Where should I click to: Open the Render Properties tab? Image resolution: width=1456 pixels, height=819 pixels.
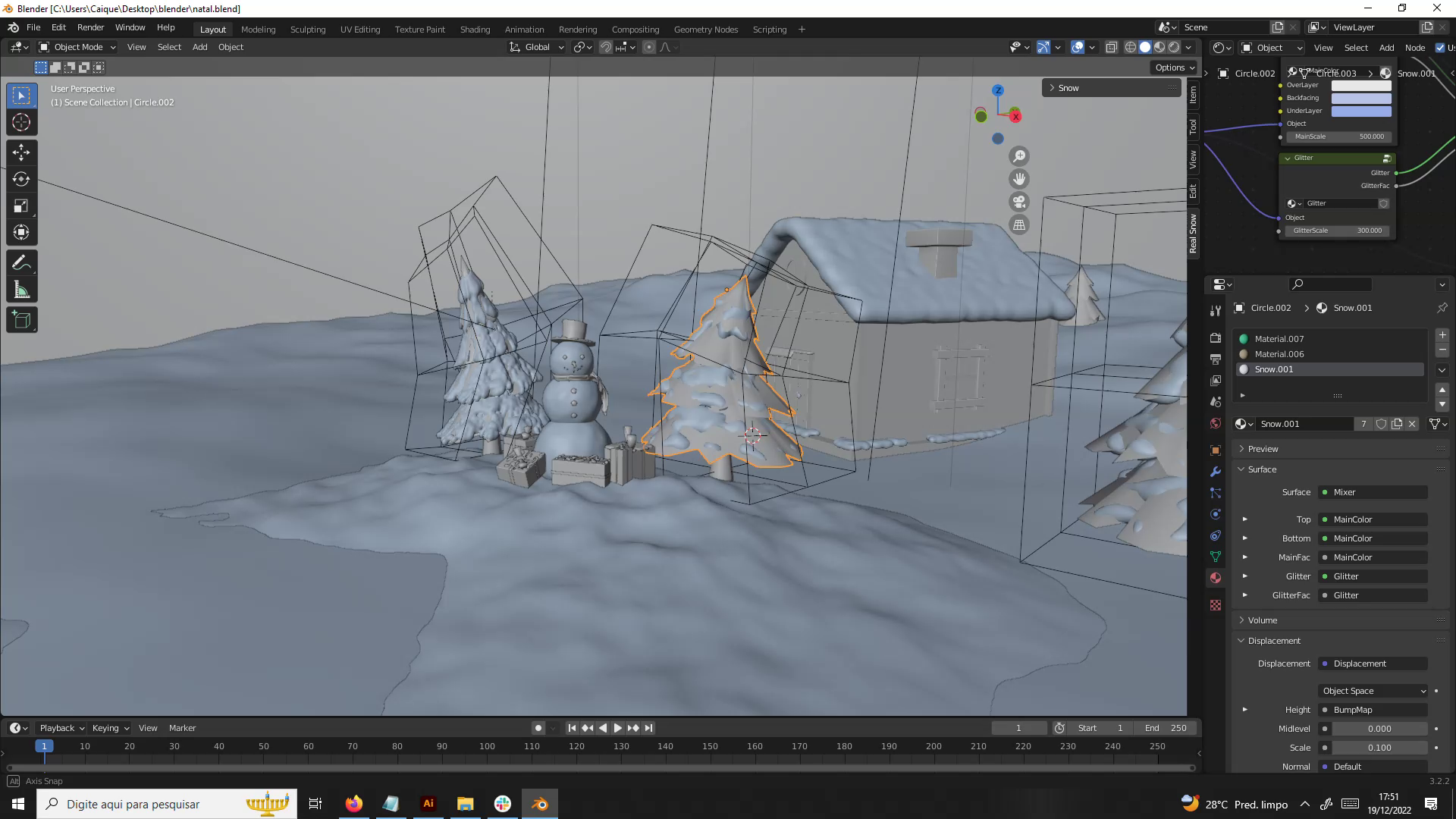1216,338
